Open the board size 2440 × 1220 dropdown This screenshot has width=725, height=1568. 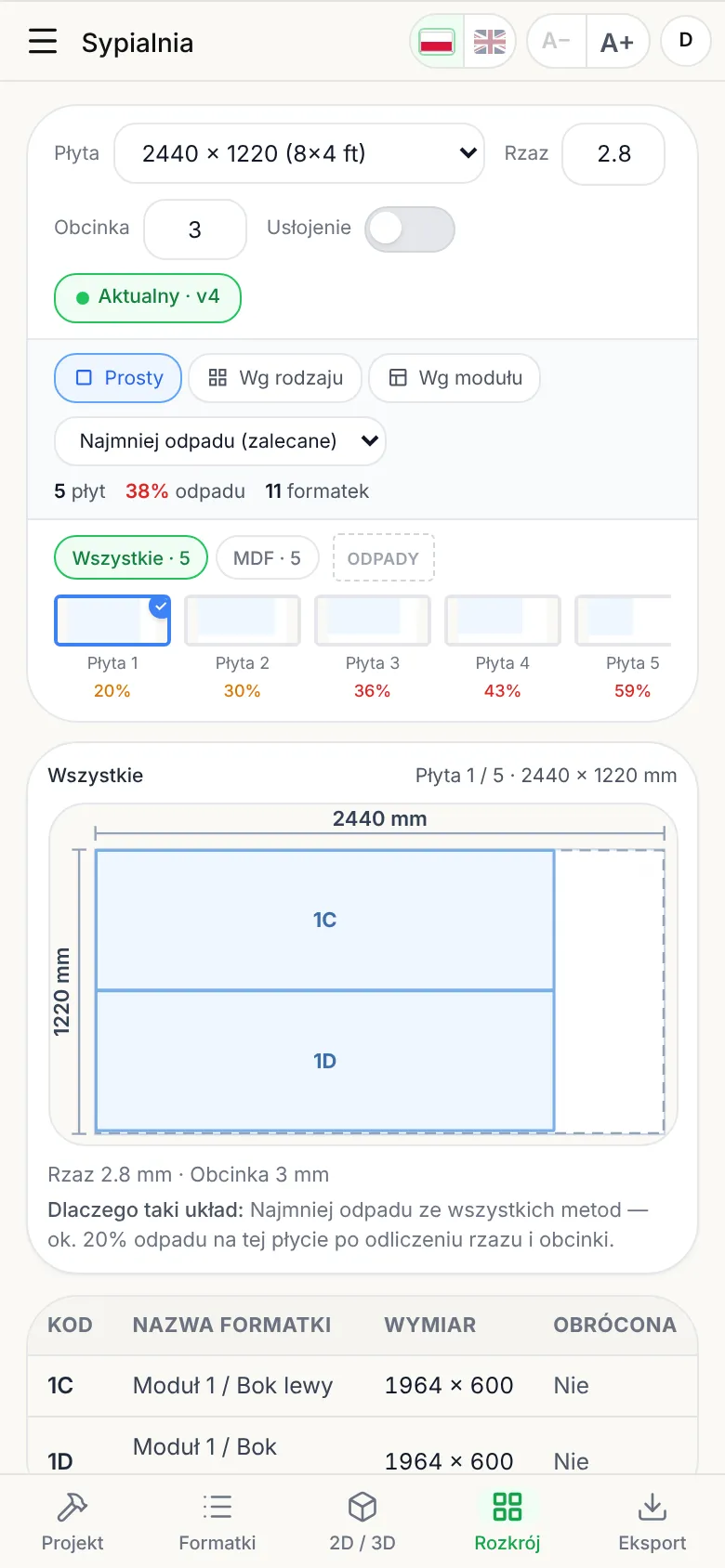(x=299, y=153)
